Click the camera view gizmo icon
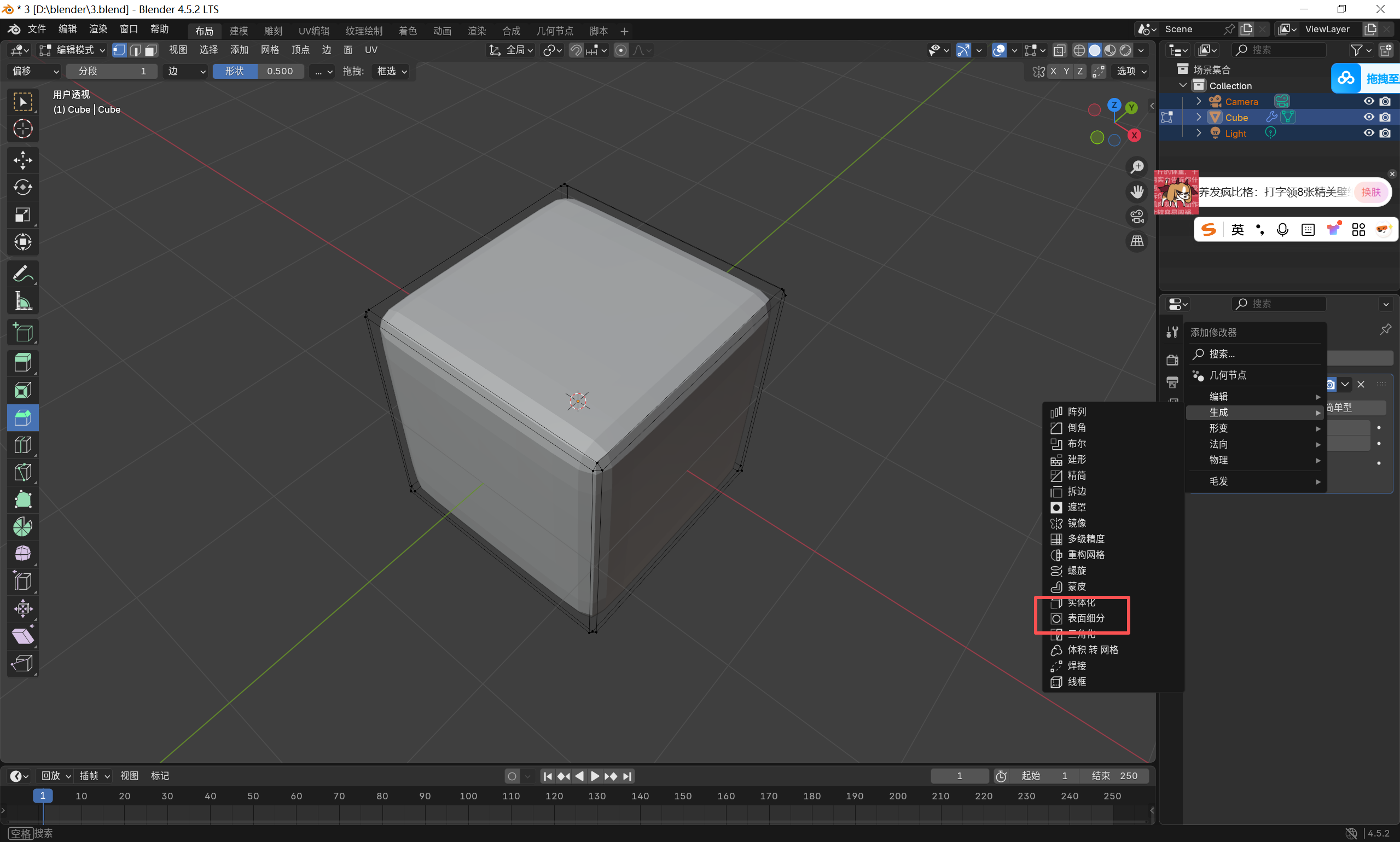Viewport: 1400px width, 842px height. click(1137, 217)
